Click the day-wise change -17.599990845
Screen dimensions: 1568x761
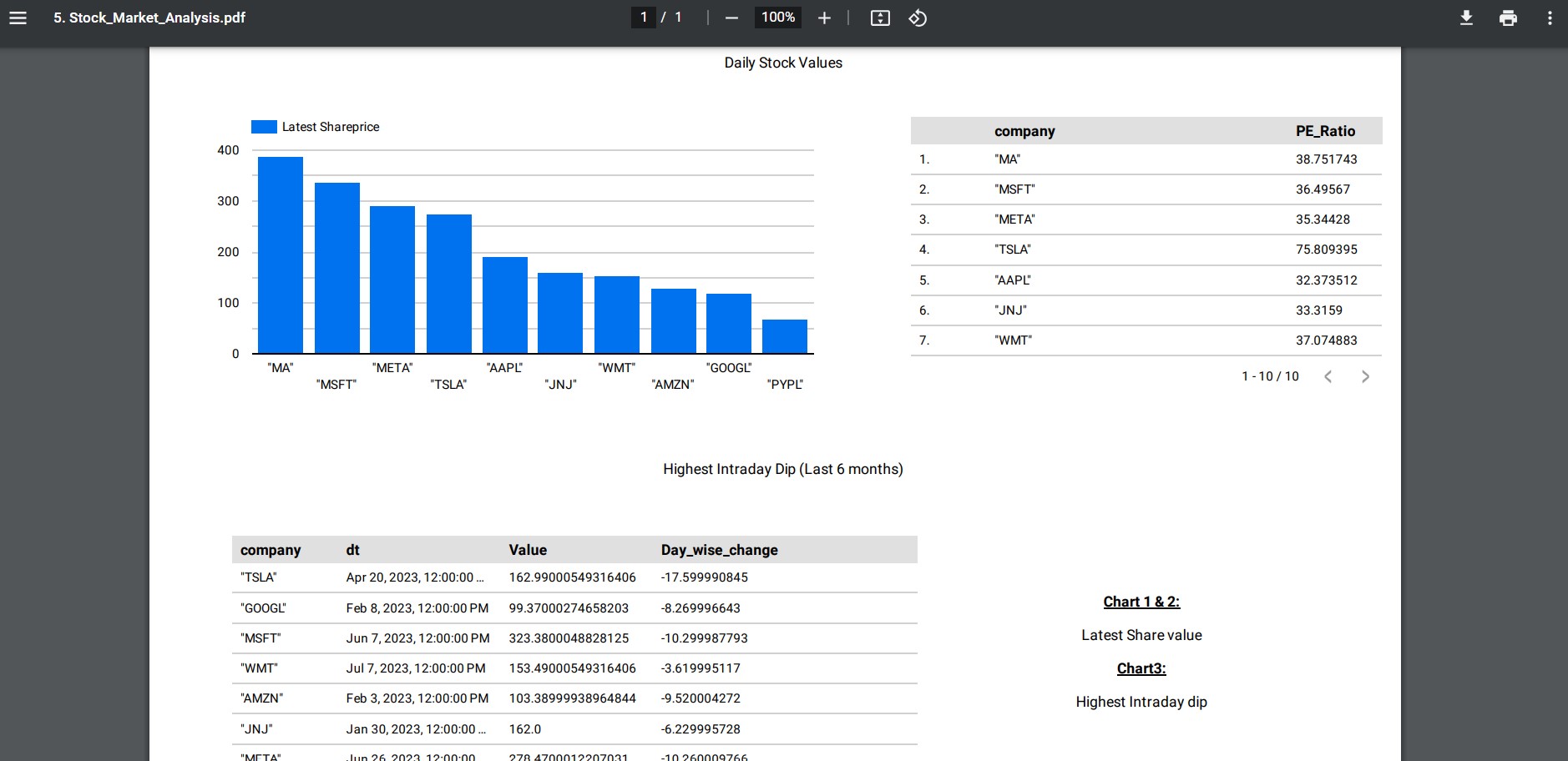coord(705,577)
